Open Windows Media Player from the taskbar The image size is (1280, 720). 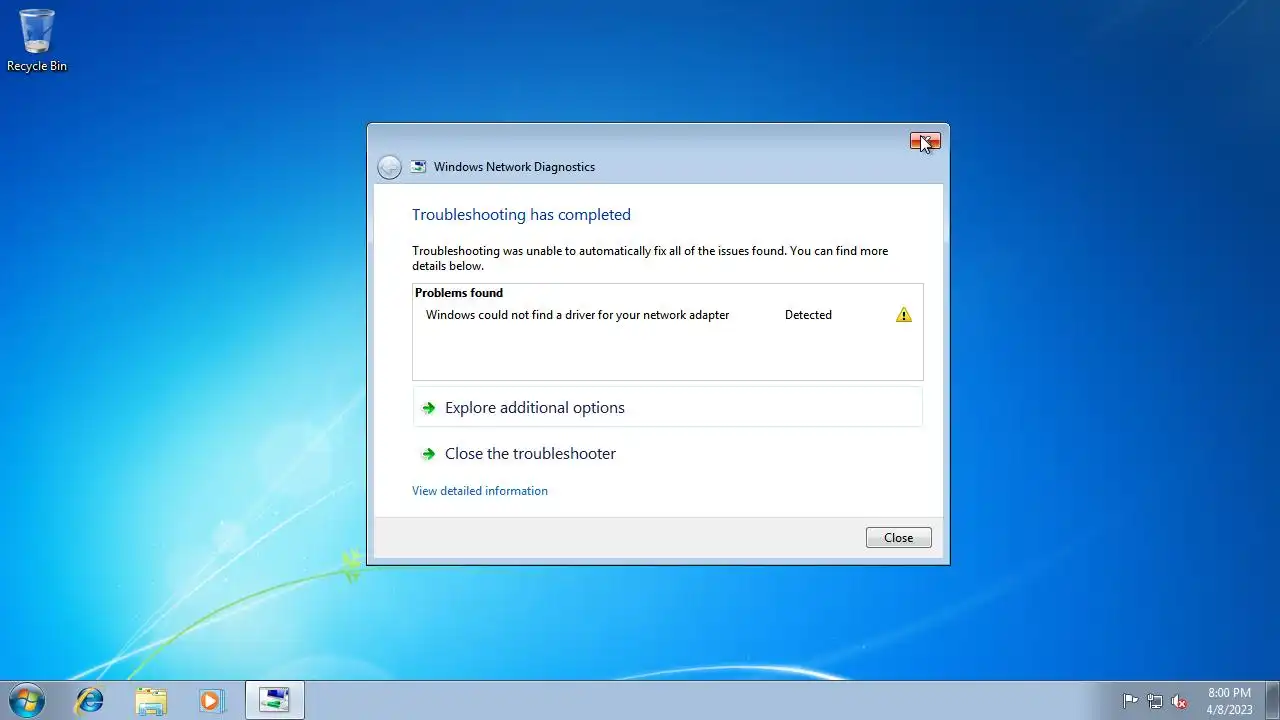[211, 700]
